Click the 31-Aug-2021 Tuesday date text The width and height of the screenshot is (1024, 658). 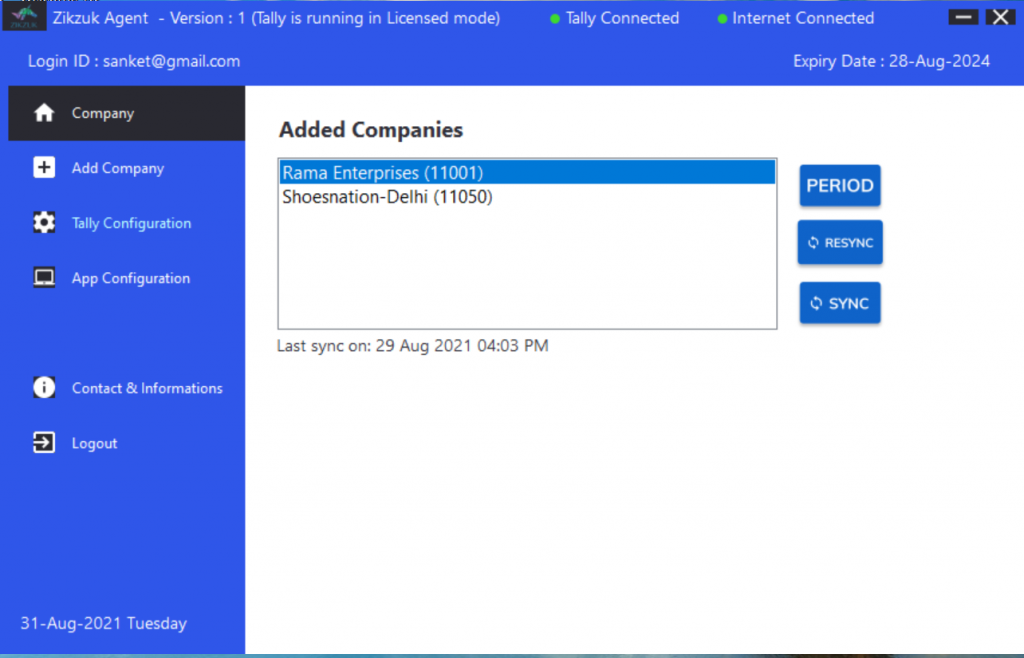click(x=103, y=623)
